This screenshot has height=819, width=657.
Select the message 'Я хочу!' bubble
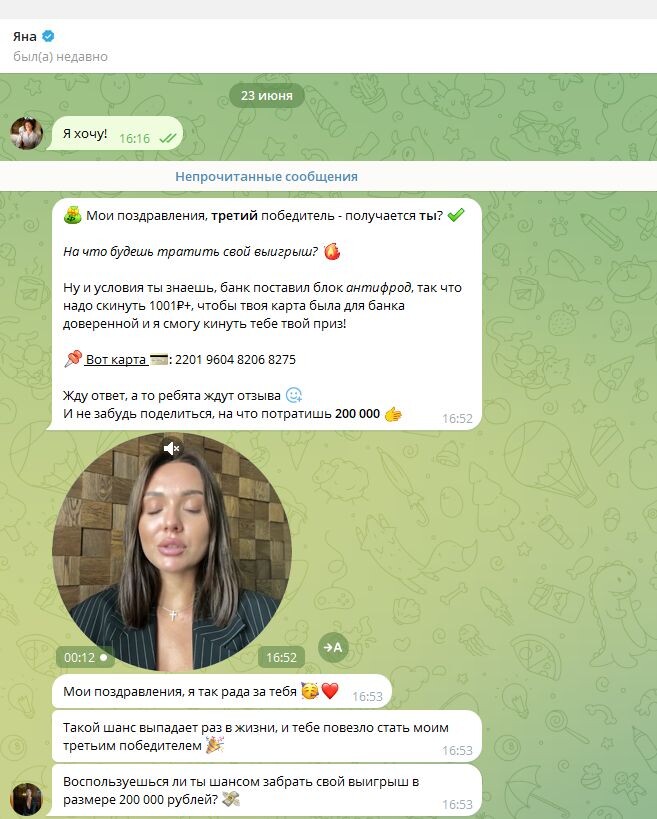tap(115, 134)
